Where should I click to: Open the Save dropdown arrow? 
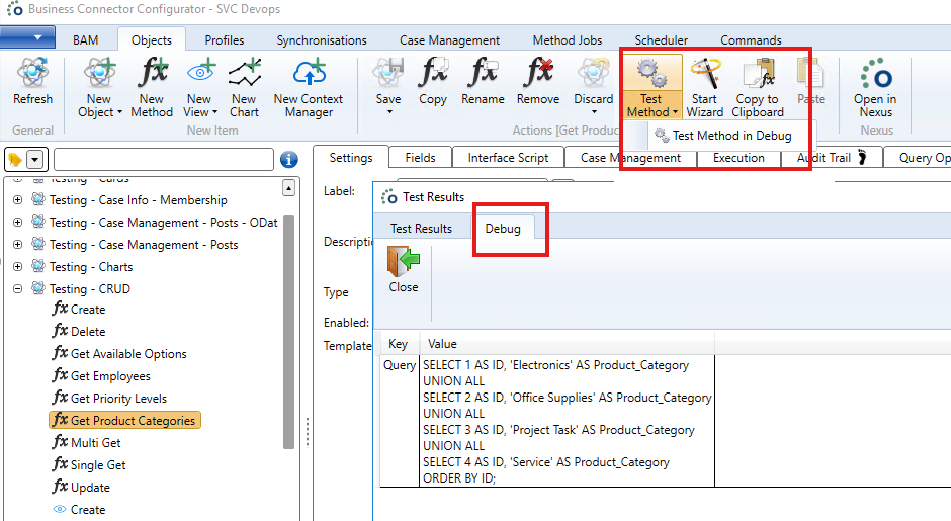389,112
